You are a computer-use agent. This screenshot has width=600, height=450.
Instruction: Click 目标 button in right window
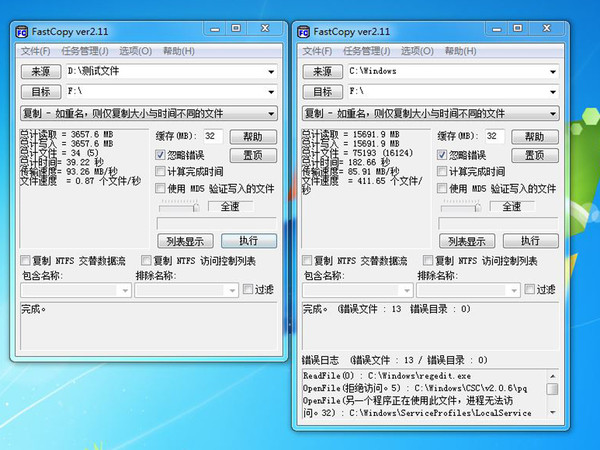coord(323,91)
